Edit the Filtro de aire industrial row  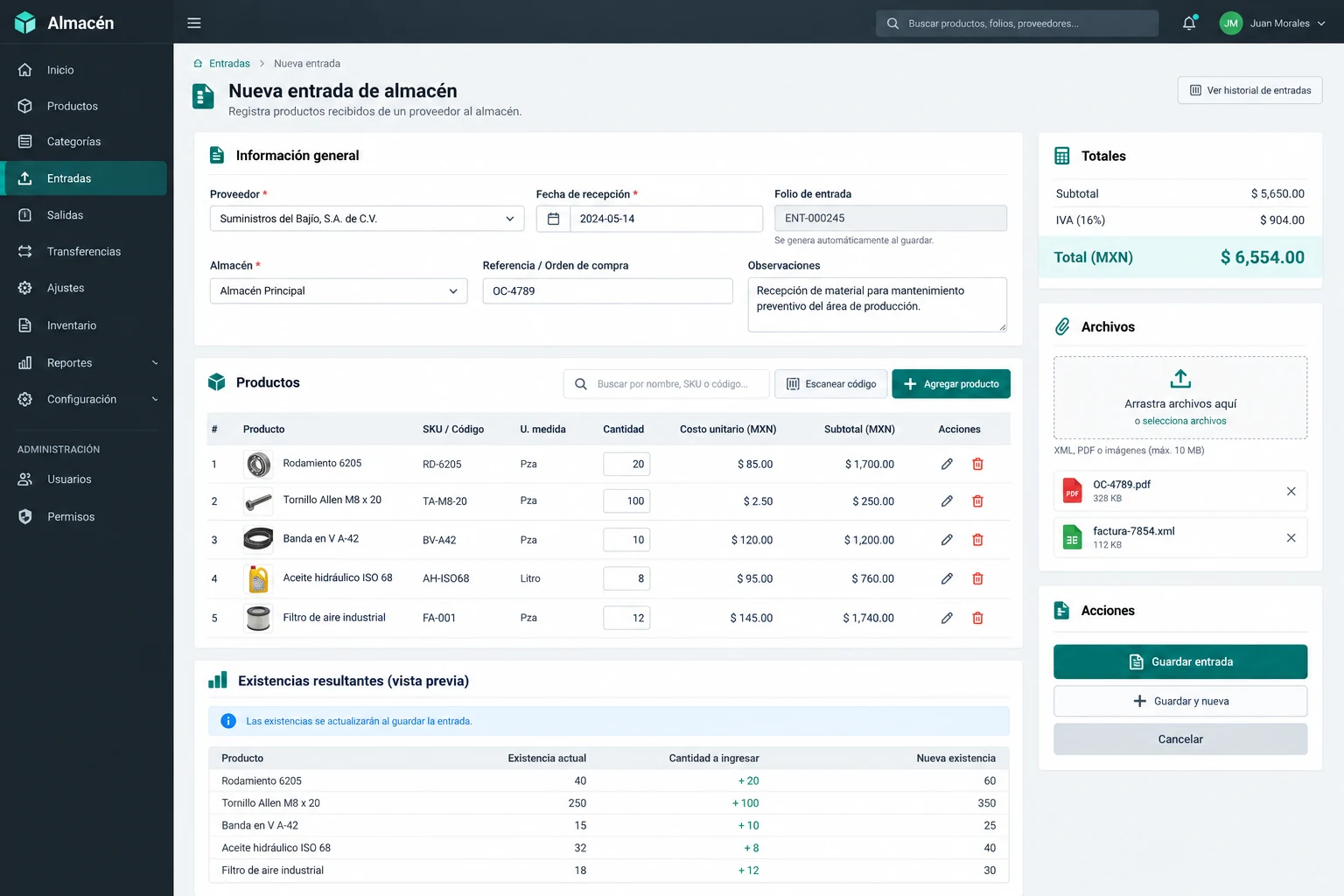tap(947, 618)
